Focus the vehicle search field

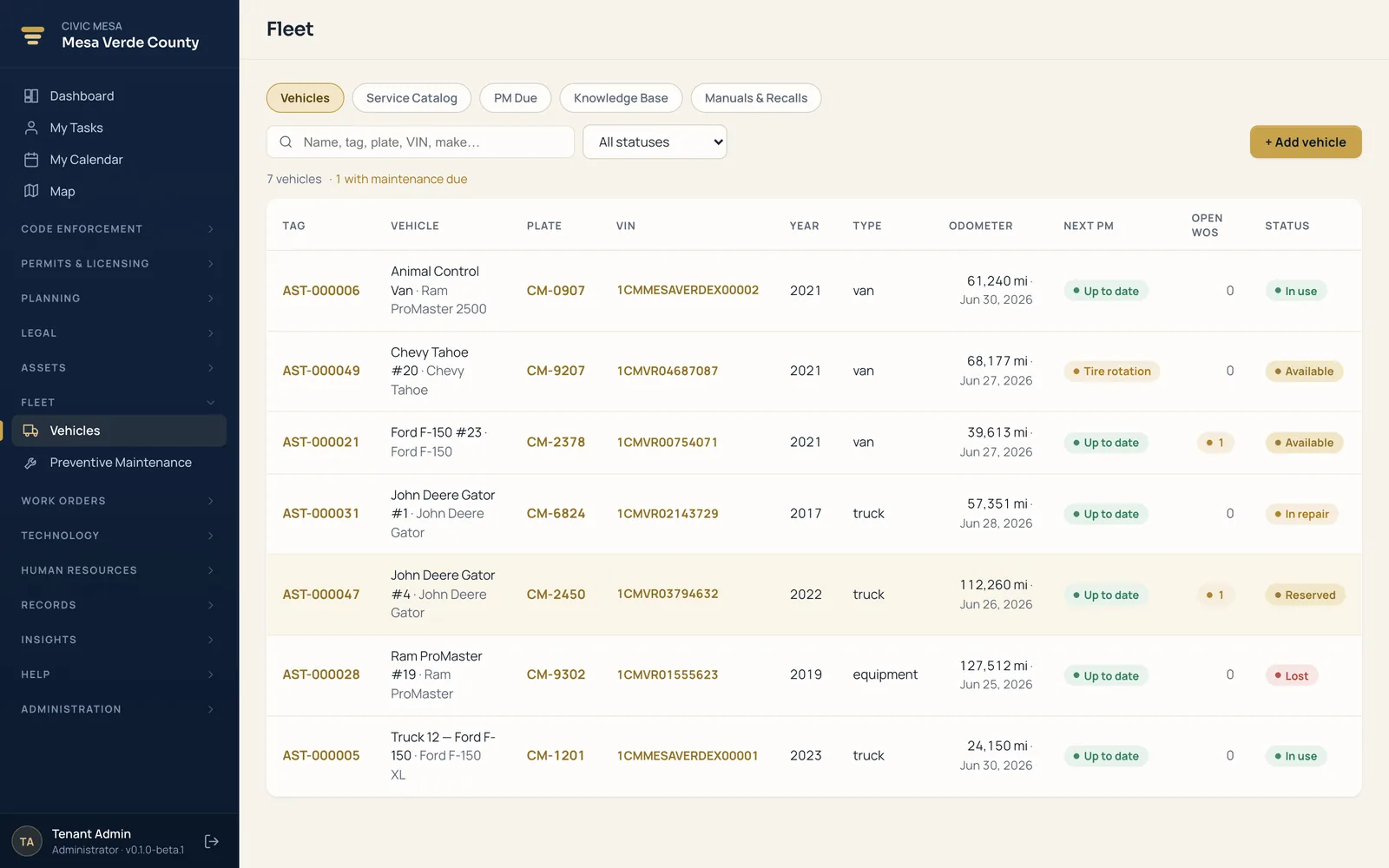coord(420,142)
